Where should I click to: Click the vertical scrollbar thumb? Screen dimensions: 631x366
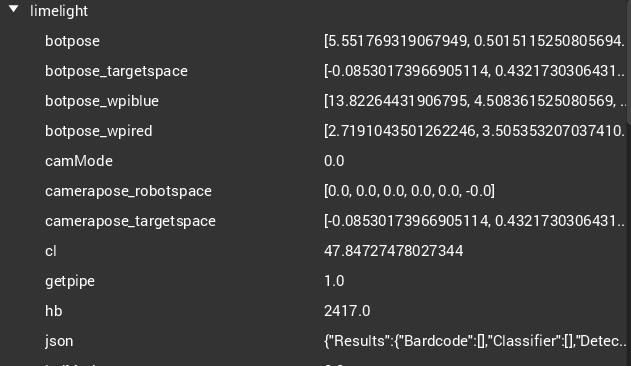[x=629, y=60]
